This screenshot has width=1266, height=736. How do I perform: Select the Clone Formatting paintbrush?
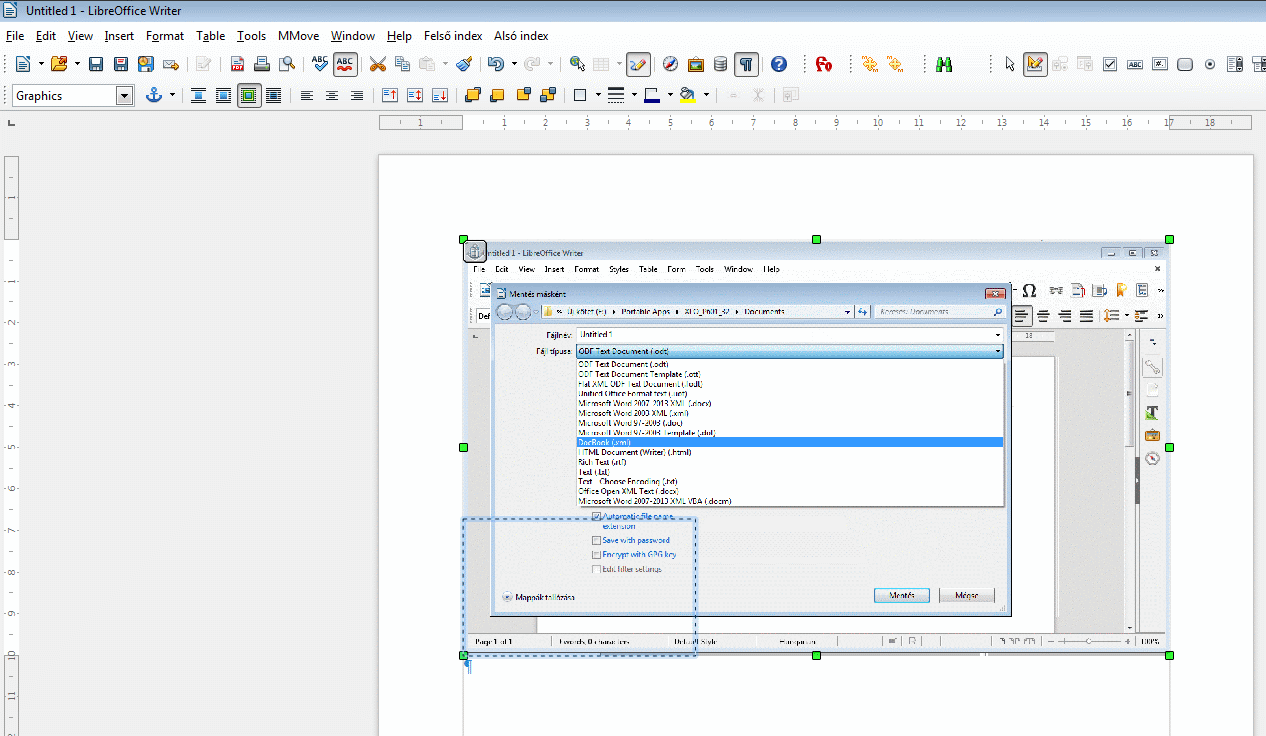464,64
